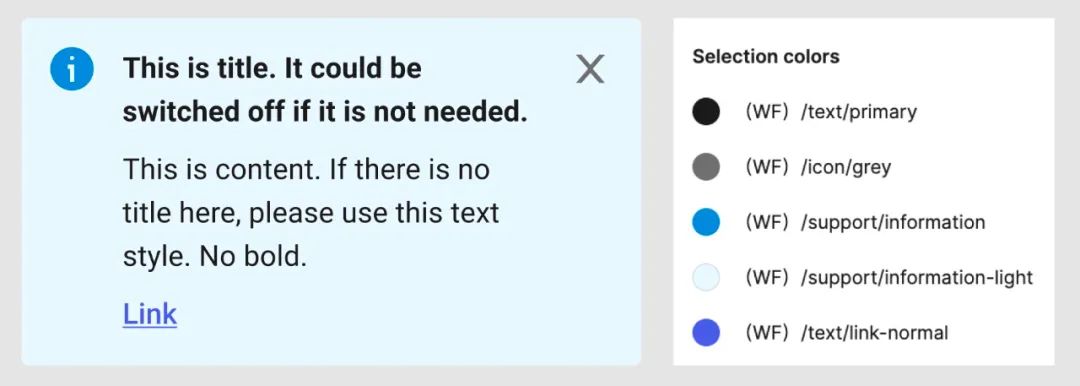Viewport: 1080px width, 386px height.
Task: Choose the purple text/link-normal swatch
Action: click(x=706, y=333)
